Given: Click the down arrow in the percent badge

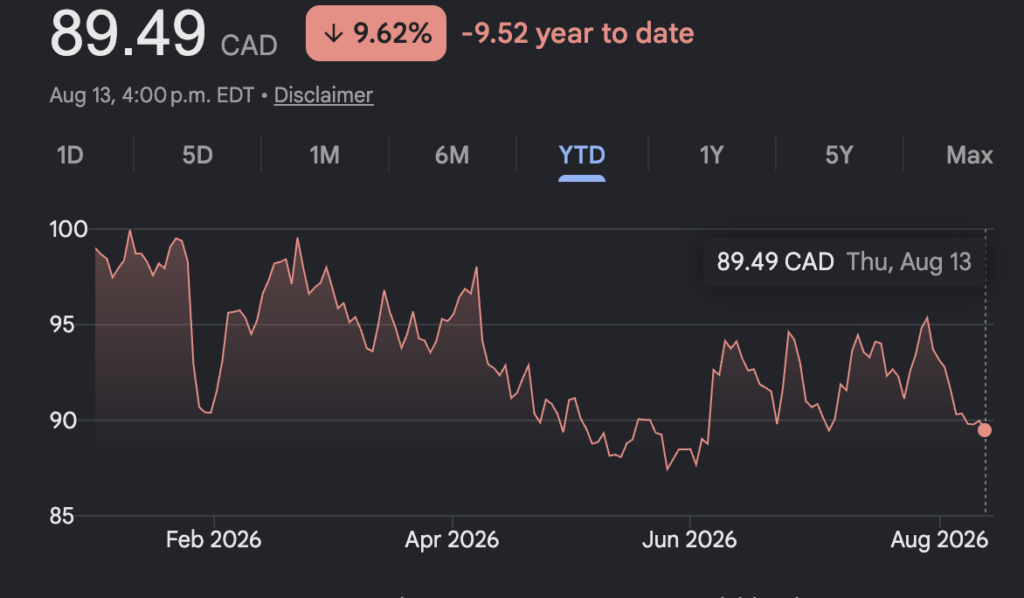Looking at the screenshot, I should [x=334, y=33].
